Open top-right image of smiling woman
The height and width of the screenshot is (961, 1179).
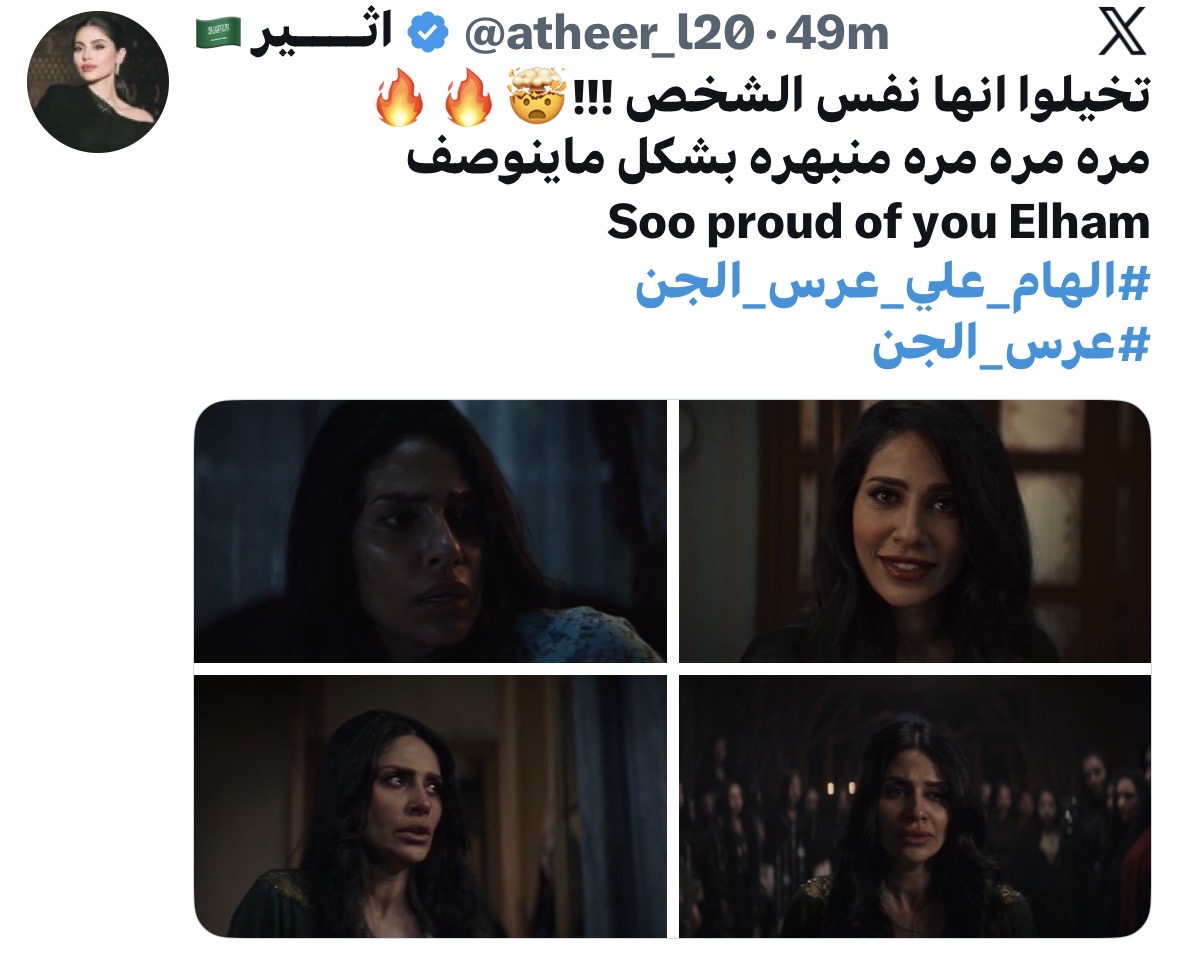pyautogui.click(x=915, y=531)
